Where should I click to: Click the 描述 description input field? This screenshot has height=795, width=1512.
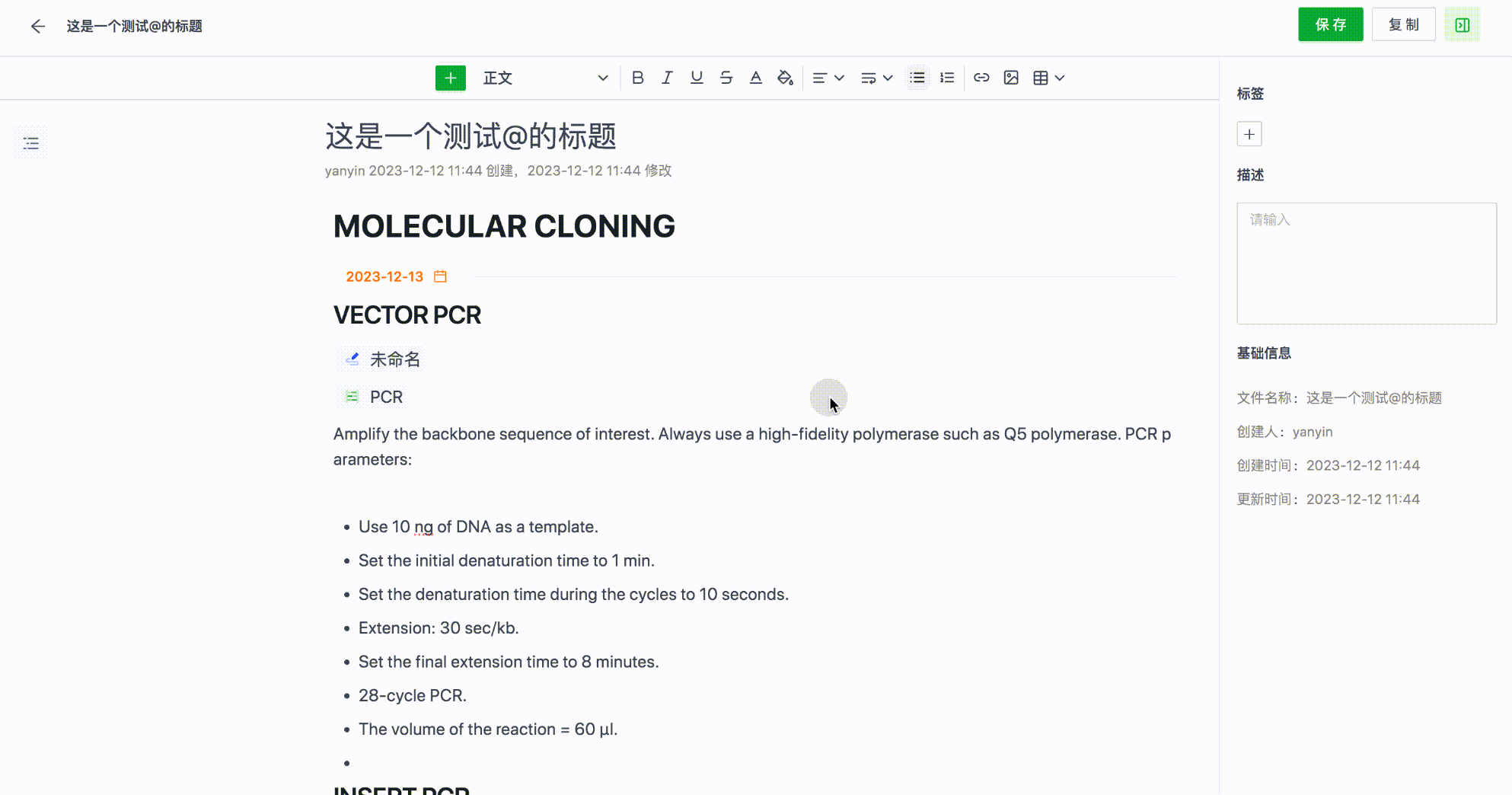pyautogui.click(x=1366, y=263)
